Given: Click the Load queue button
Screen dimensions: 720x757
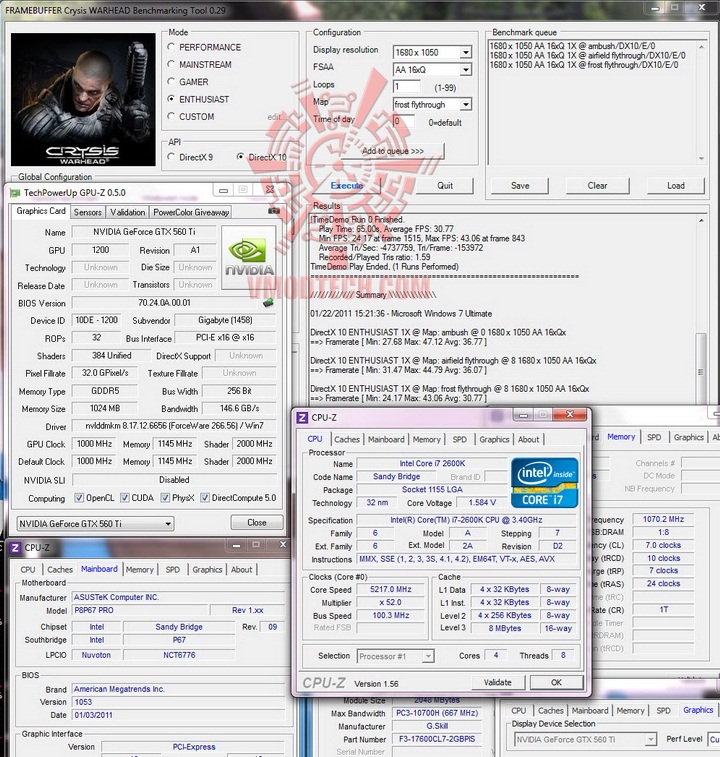Looking at the screenshot, I should click(x=676, y=186).
